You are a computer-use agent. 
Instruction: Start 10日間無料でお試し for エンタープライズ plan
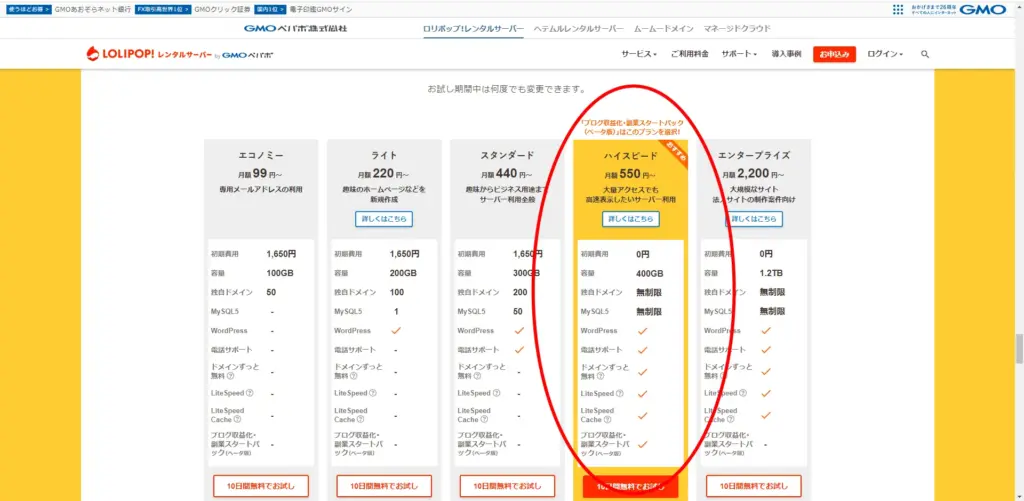(x=754, y=486)
